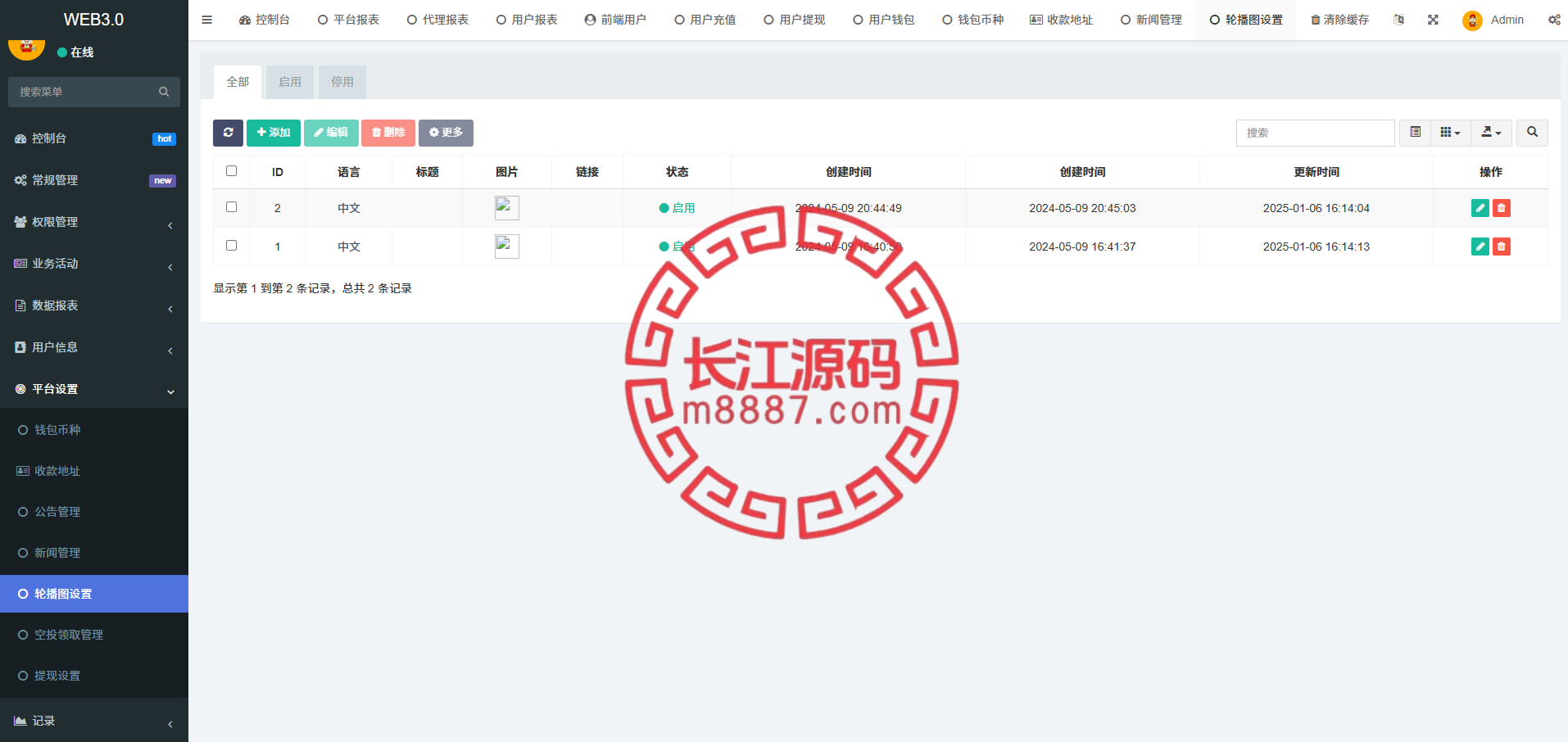This screenshot has height=742, width=1568.
Task: Click the green 添加 button
Action: point(274,133)
